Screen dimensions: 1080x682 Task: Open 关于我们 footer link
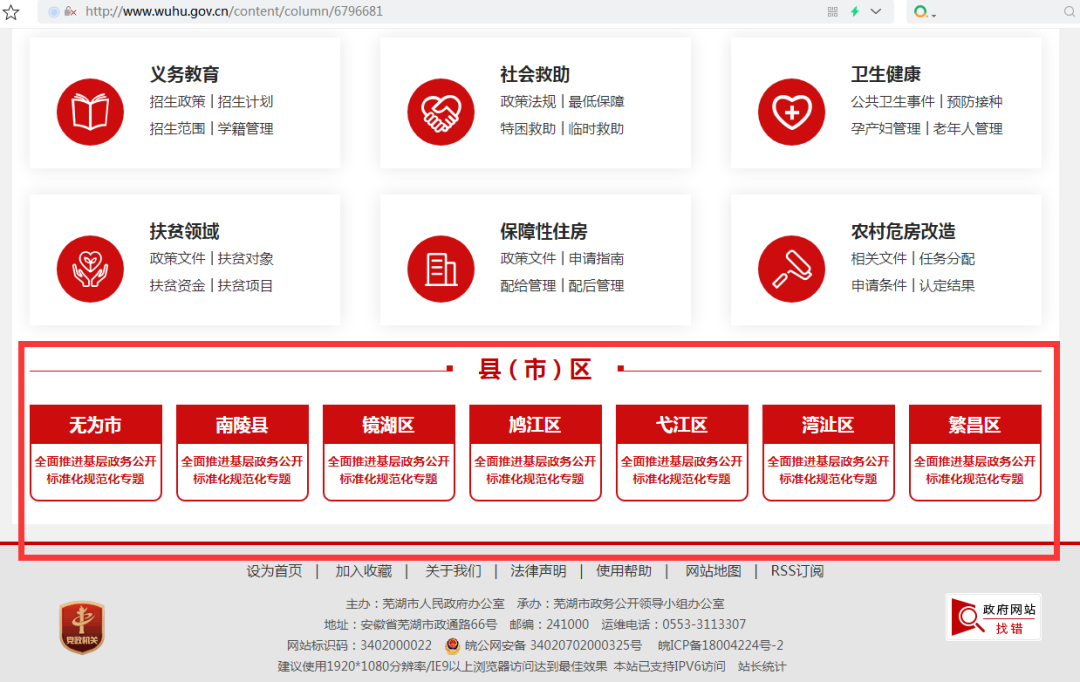pyautogui.click(x=453, y=571)
